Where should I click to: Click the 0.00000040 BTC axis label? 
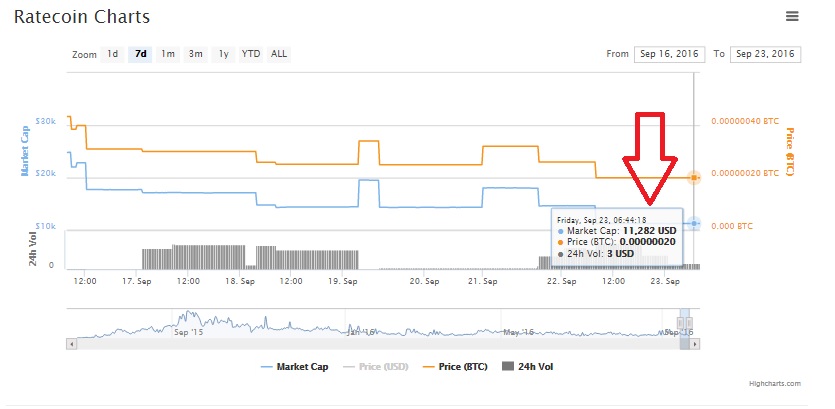(x=745, y=121)
